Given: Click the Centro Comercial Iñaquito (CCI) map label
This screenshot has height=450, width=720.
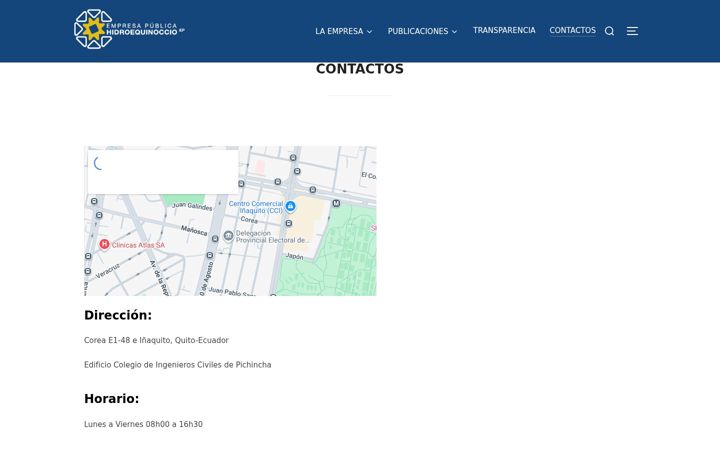Looking at the screenshot, I should click(x=256, y=207).
